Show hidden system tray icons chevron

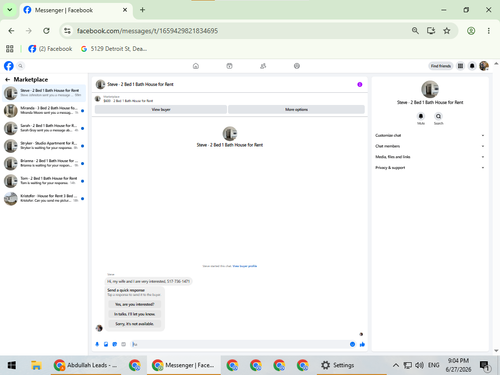point(396,365)
